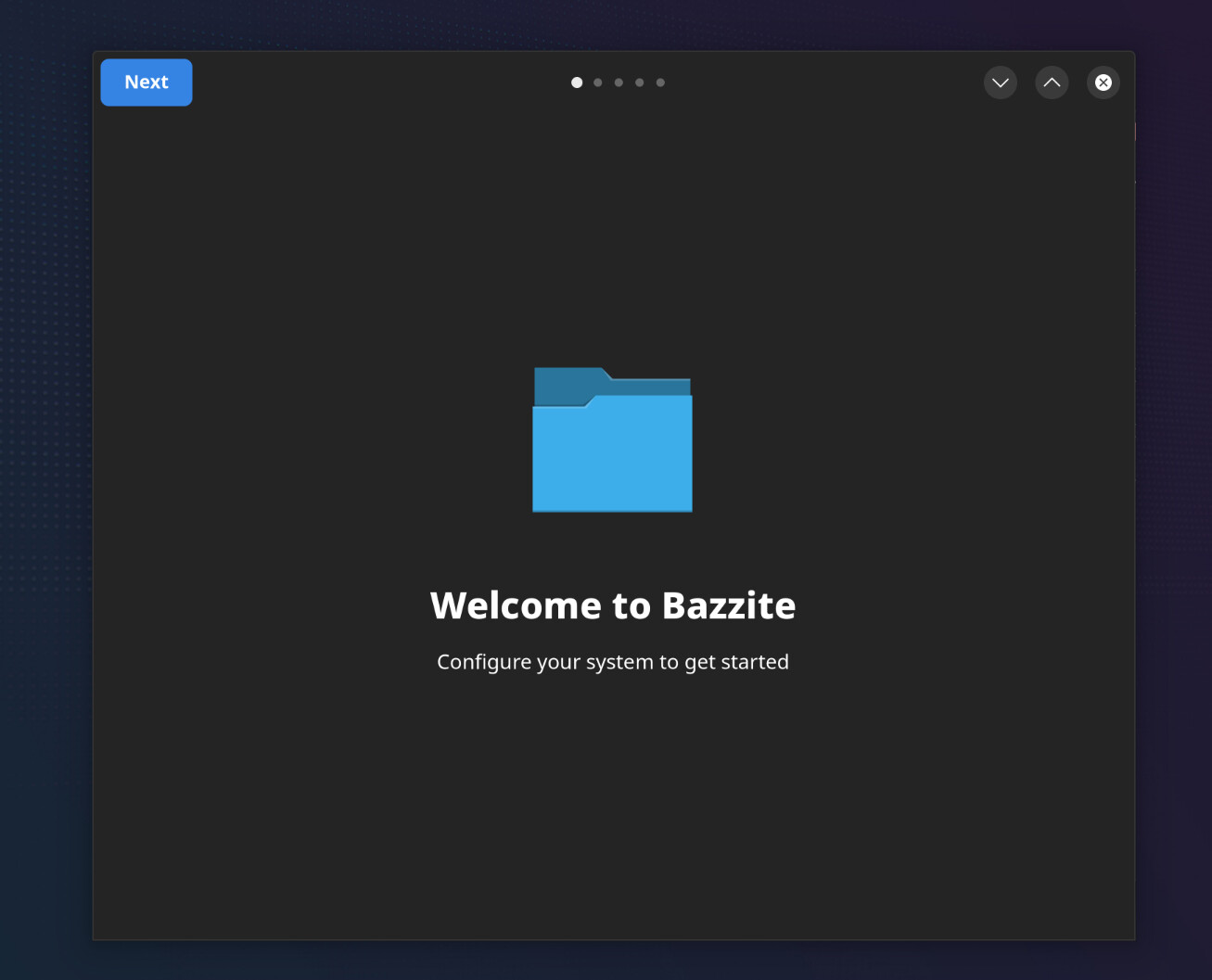Close the Bazzite welcome window

(1104, 83)
